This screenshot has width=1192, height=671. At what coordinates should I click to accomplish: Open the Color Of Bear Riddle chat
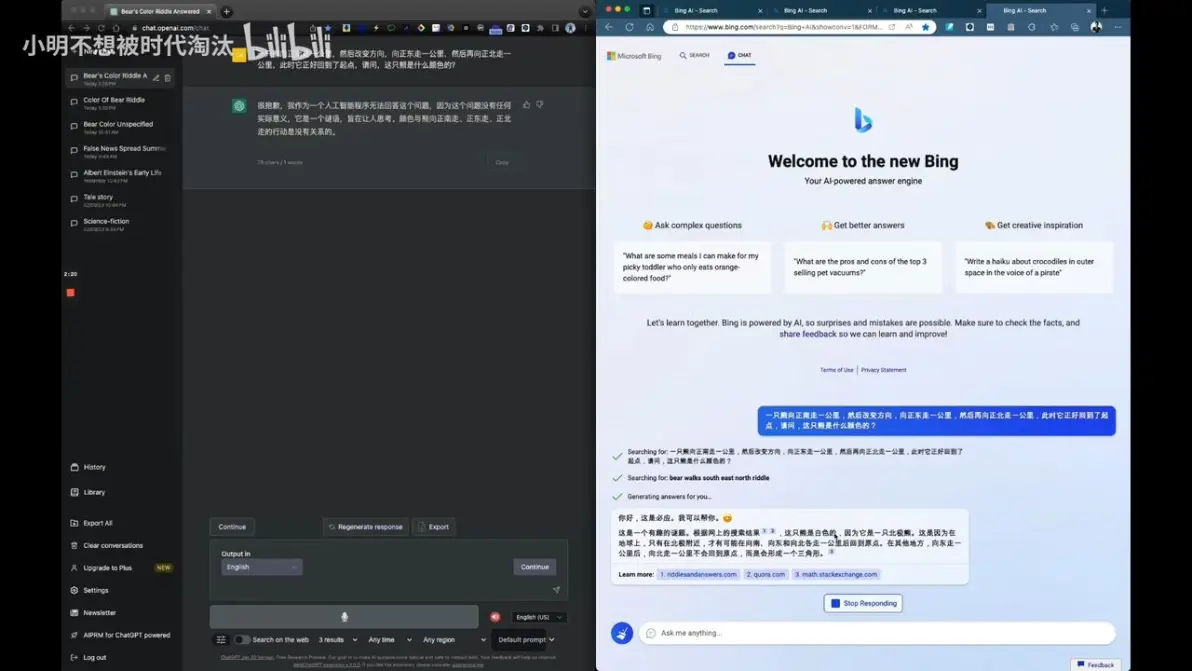pyautogui.click(x=120, y=103)
